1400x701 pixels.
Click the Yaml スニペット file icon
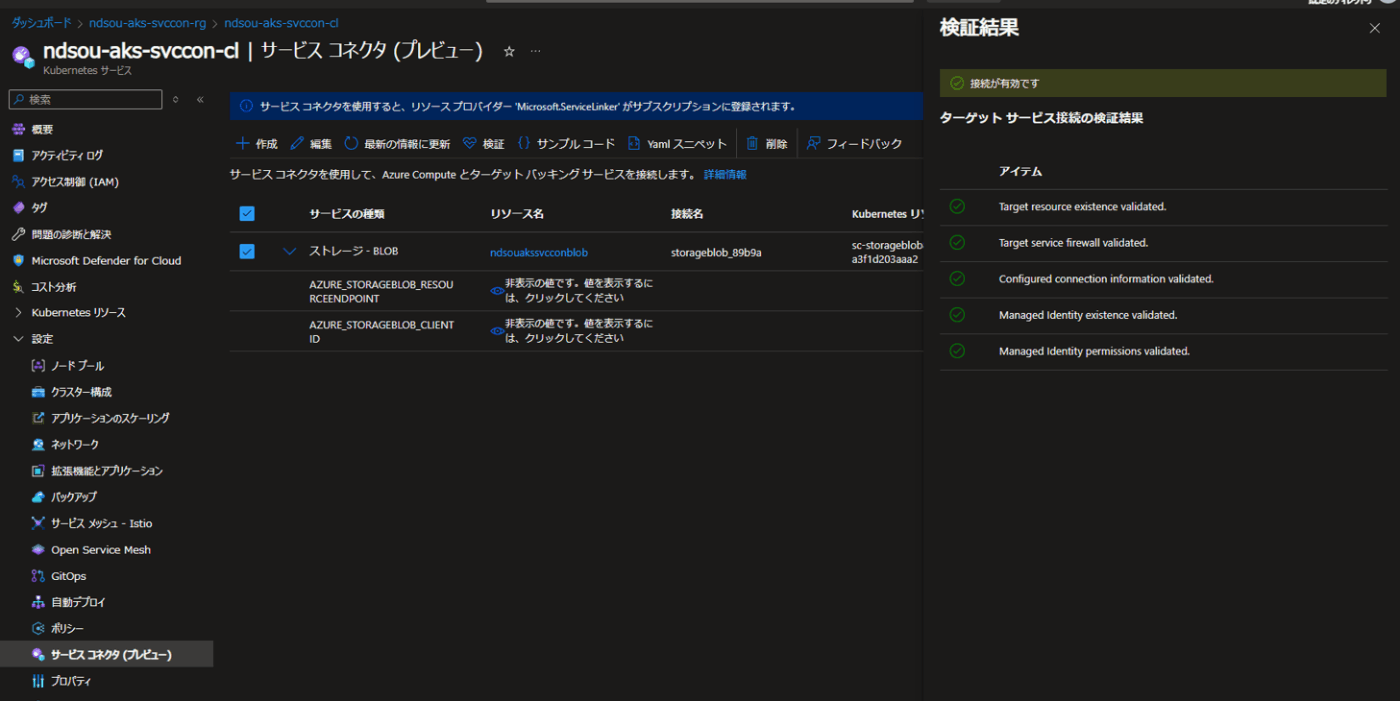634,144
